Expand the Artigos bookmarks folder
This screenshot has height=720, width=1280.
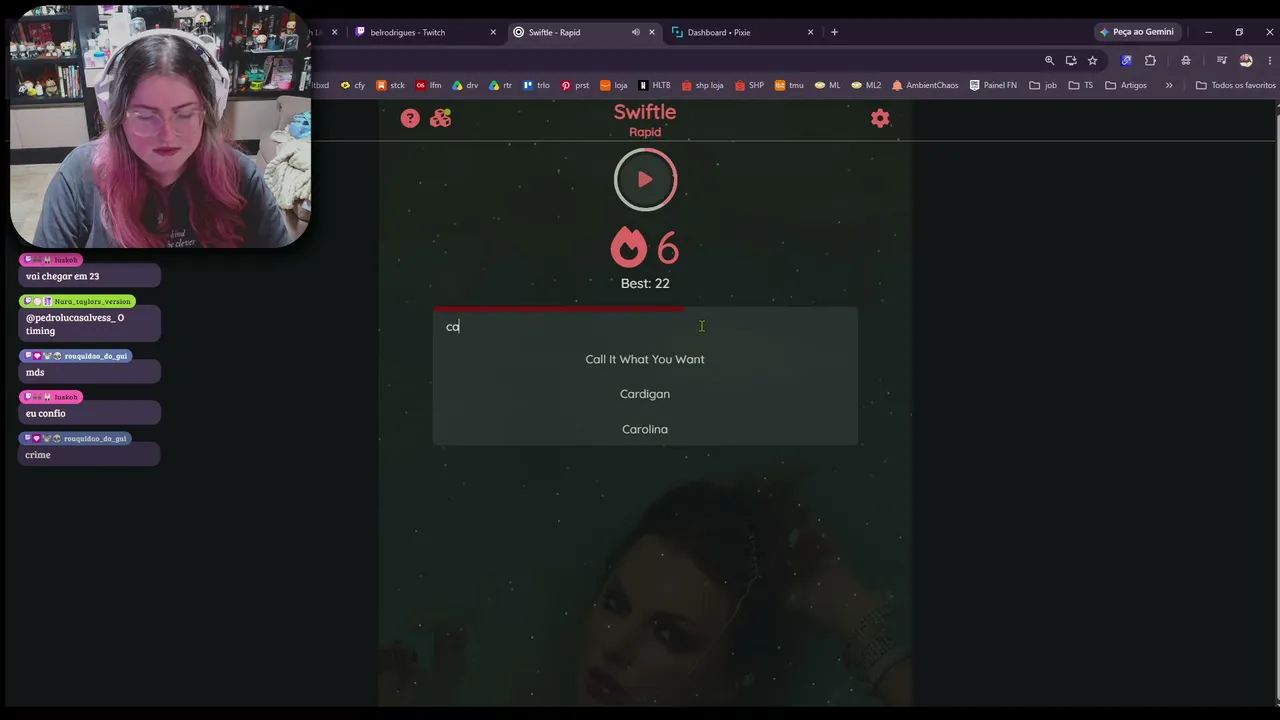(x=1126, y=85)
